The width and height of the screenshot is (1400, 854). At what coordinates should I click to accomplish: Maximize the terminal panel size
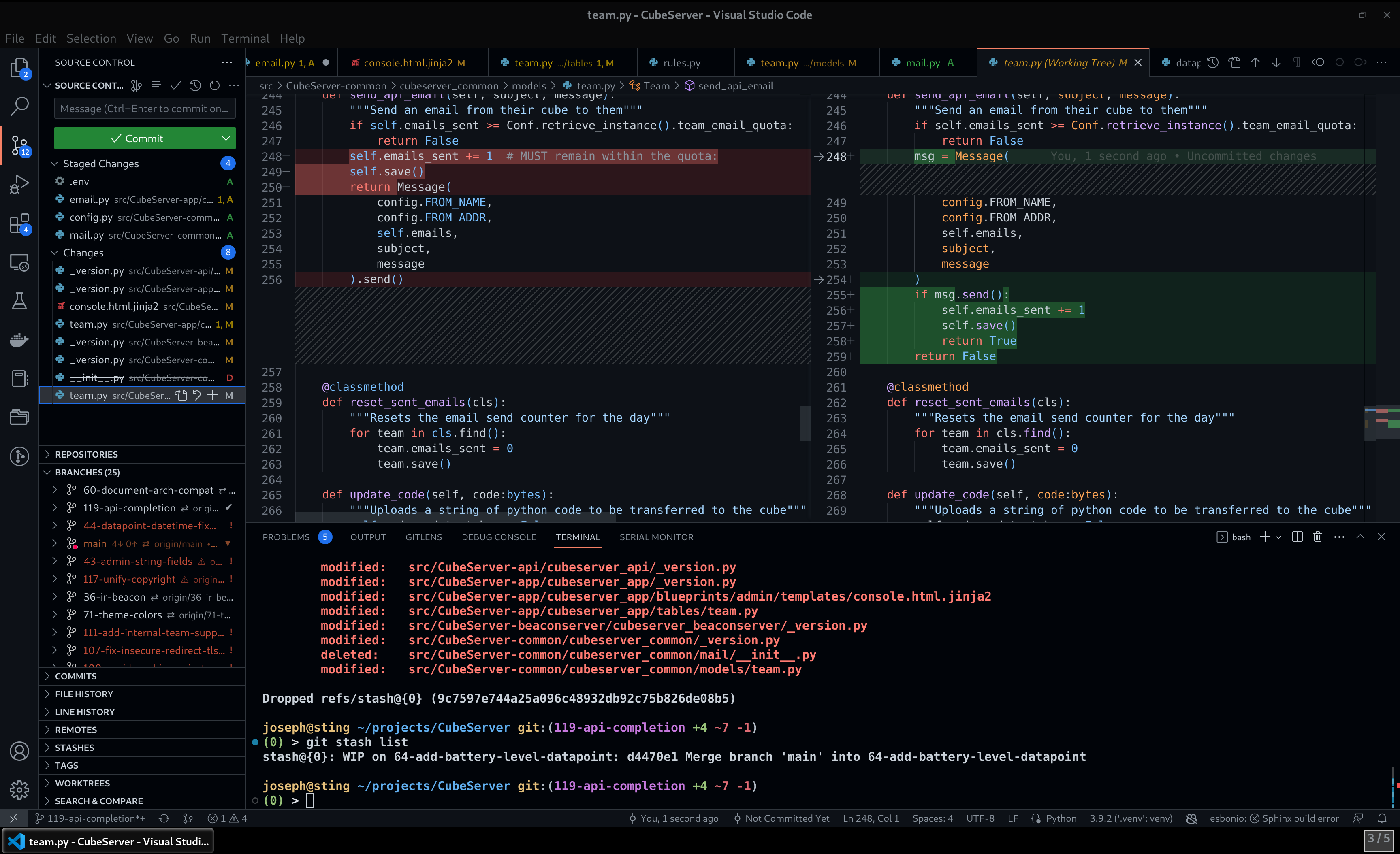click(x=1360, y=537)
